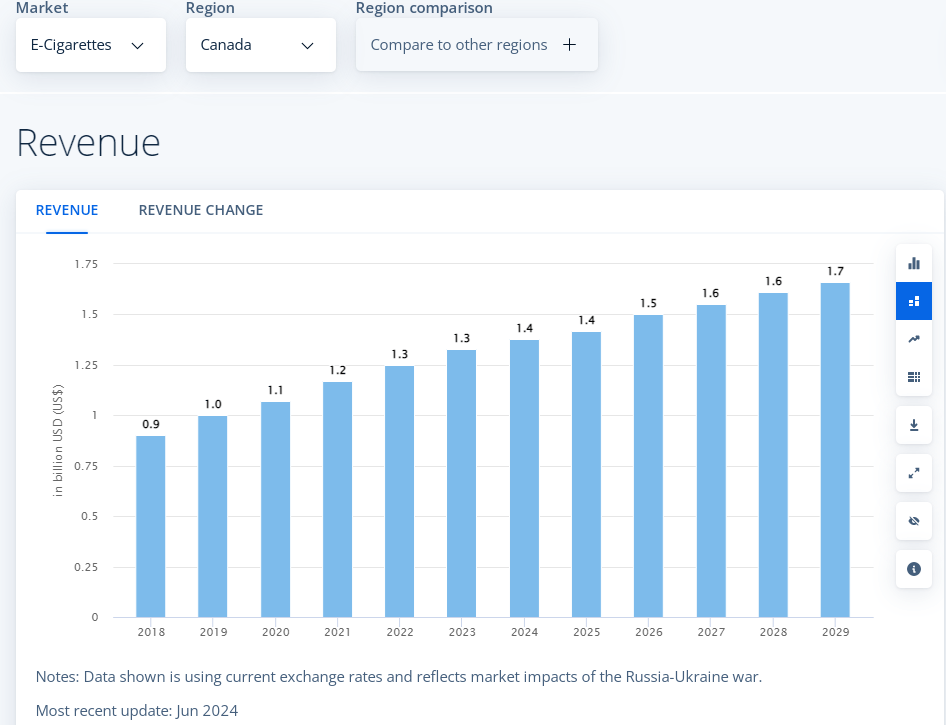Switch to the line trend chart icon

(913, 339)
